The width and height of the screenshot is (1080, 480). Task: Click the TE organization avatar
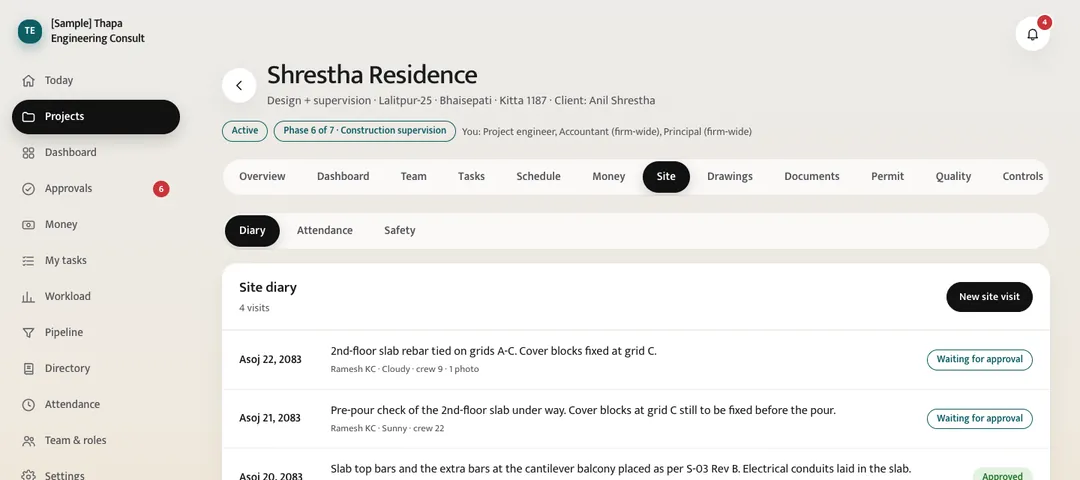30,31
